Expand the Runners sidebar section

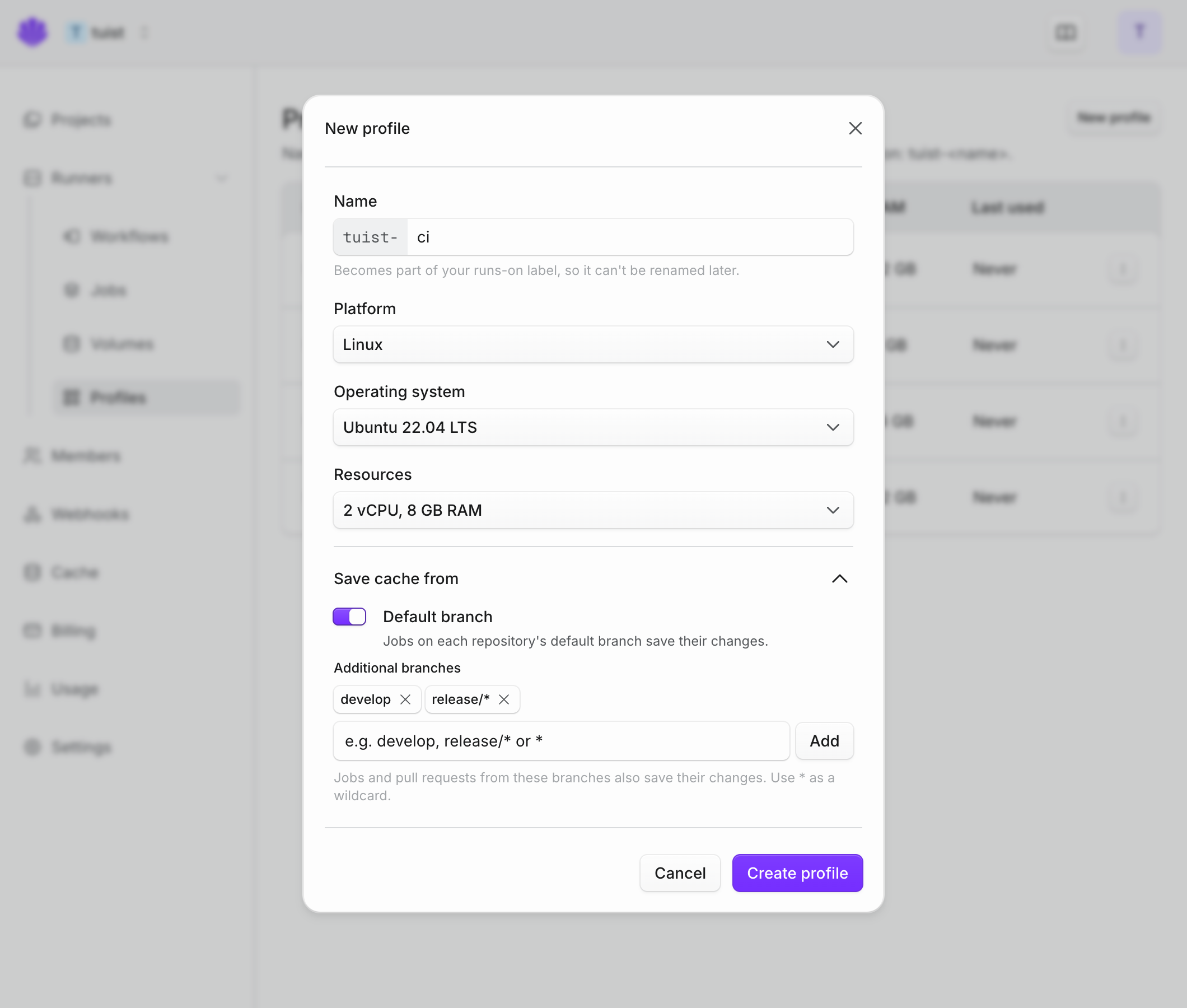(x=125, y=178)
